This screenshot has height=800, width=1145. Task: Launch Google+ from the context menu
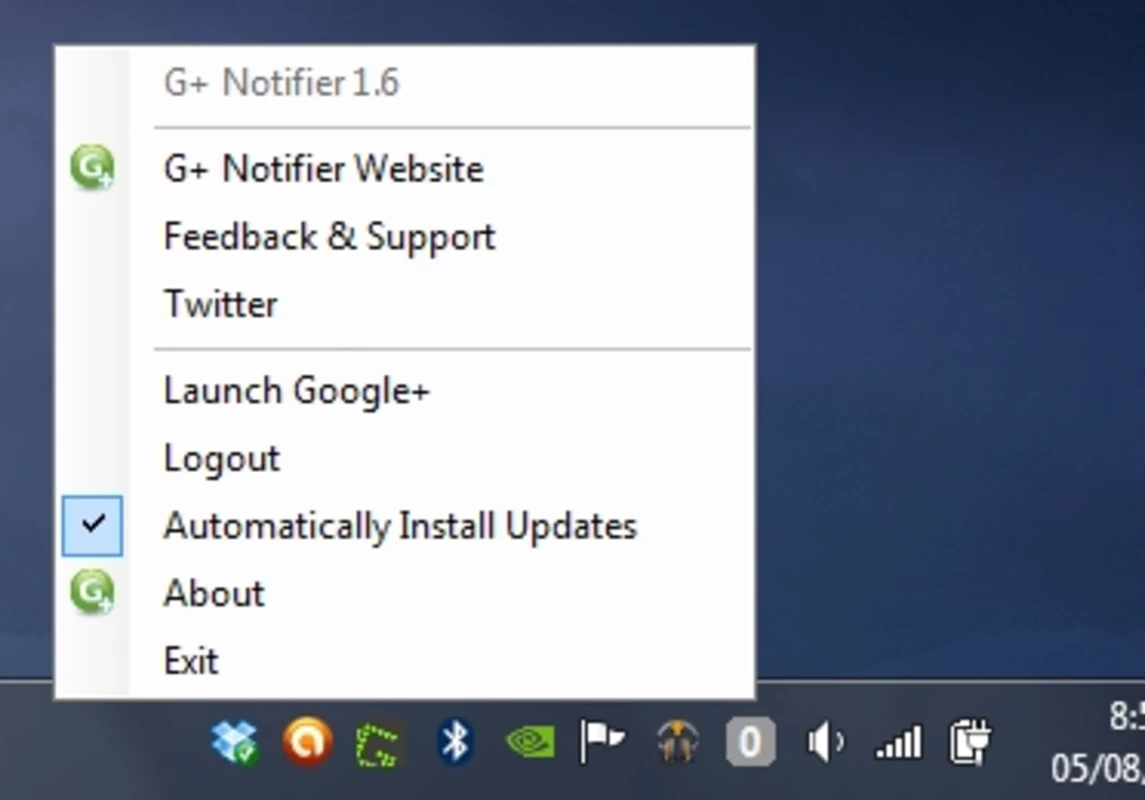point(405,391)
